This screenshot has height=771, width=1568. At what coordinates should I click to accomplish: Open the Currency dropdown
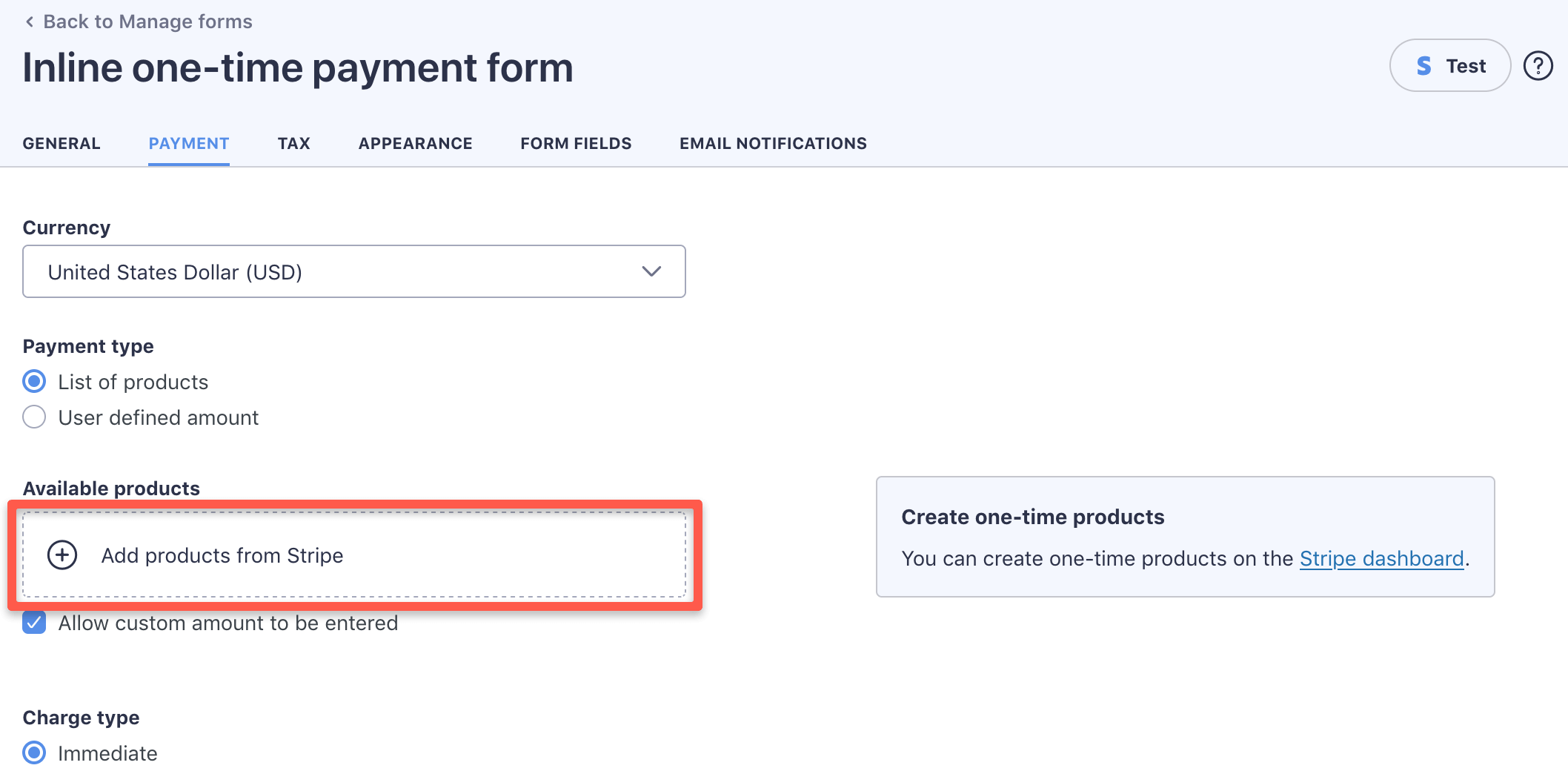pos(353,271)
